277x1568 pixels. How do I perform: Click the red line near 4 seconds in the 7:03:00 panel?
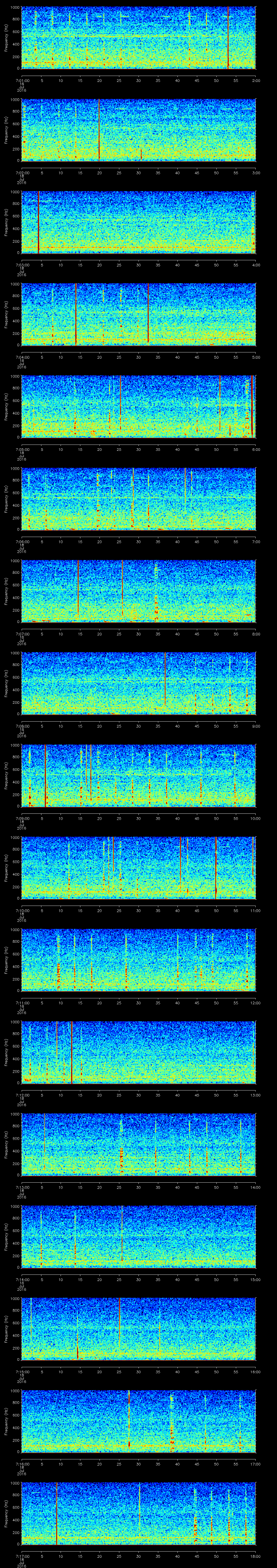38,222
